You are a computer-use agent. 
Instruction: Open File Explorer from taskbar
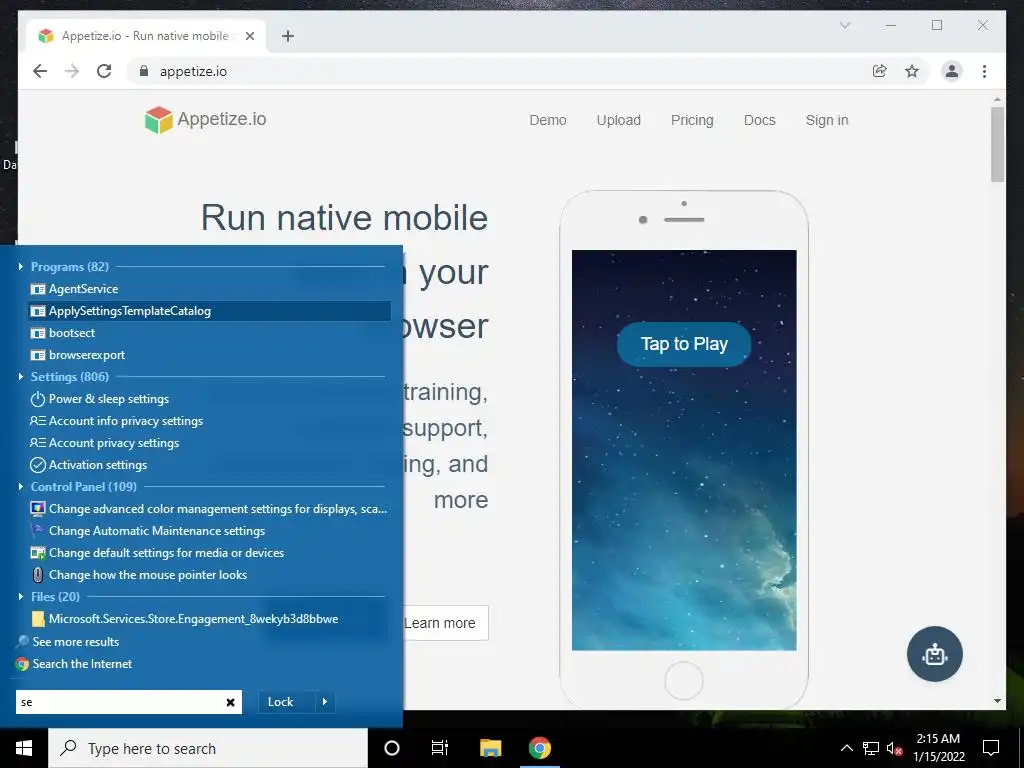point(490,748)
